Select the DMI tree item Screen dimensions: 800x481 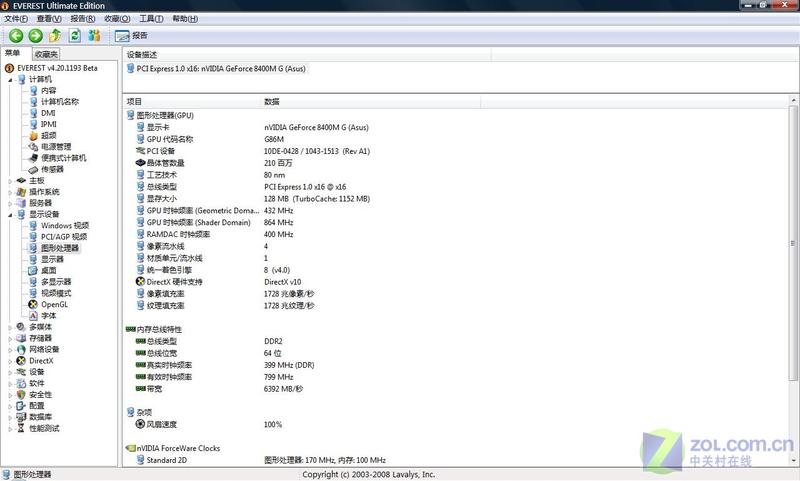[48, 113]
